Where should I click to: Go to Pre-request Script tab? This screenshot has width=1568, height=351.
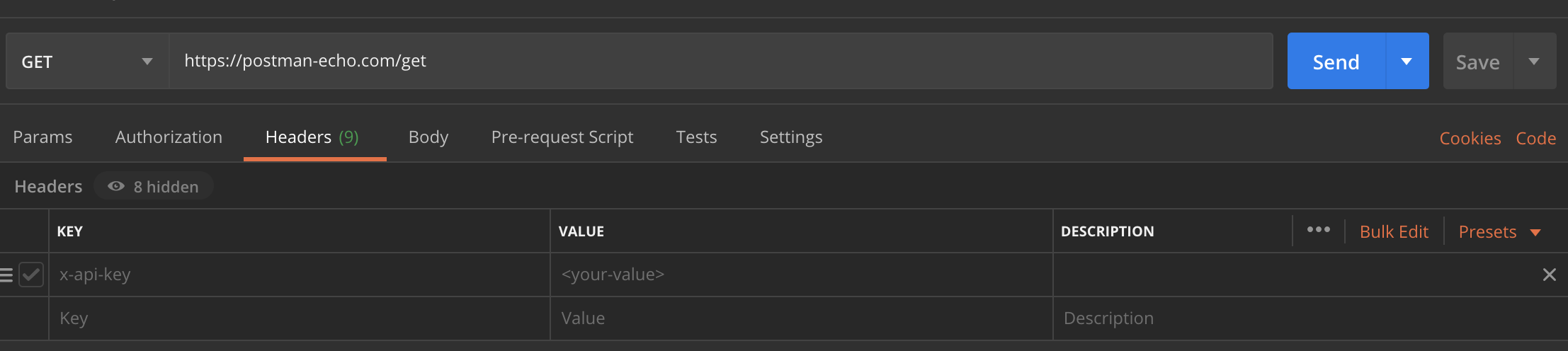[x=562, y=137]
